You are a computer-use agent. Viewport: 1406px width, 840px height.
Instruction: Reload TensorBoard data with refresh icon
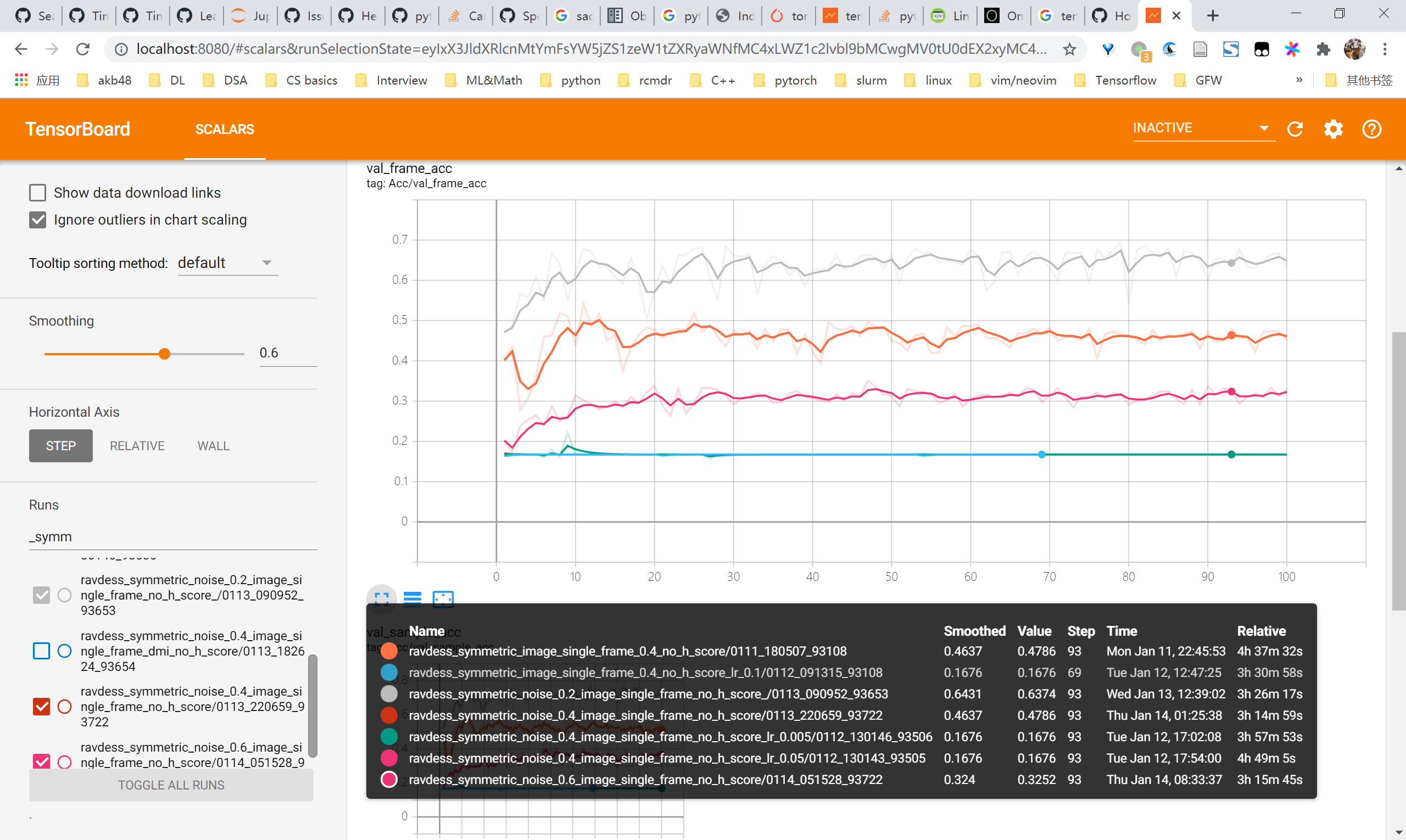point(1295,129)
